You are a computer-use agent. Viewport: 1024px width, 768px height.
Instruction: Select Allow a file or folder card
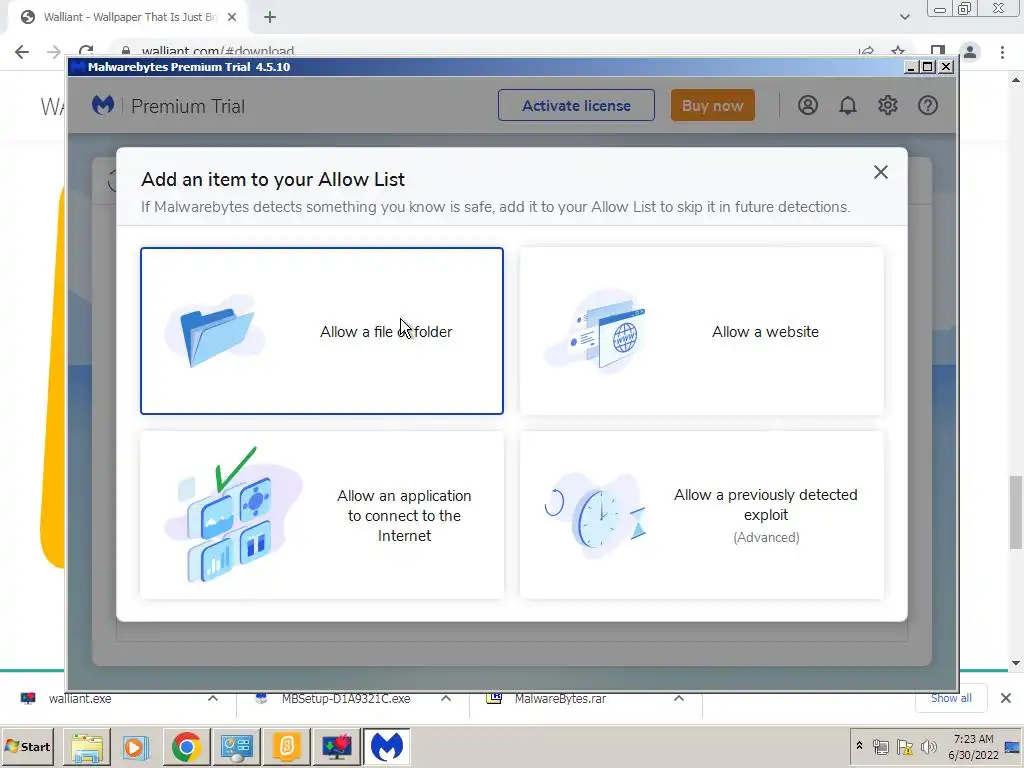(x=322, y=330)
